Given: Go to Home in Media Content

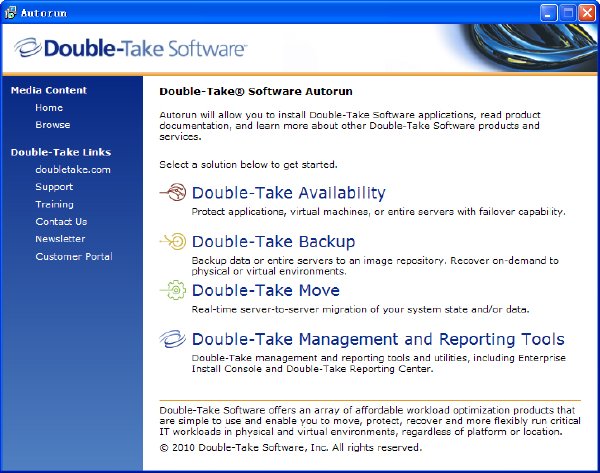Looking at the screenshot, I should [x=49, y=108].
